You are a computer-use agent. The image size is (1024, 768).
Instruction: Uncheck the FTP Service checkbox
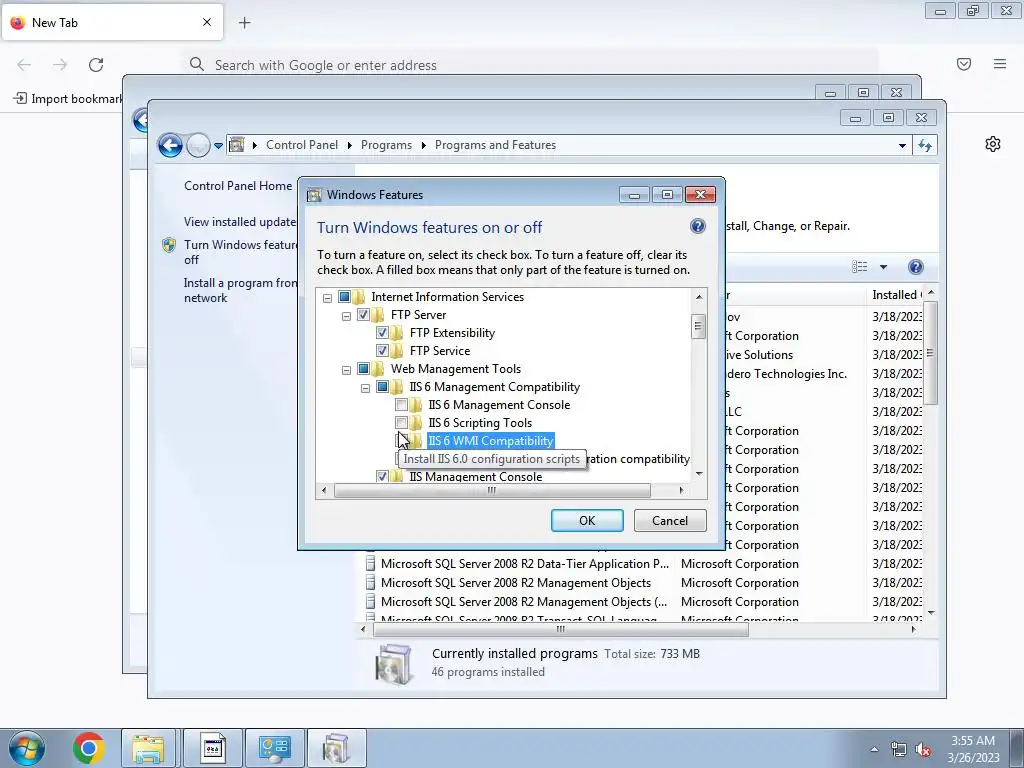(382, 351)
